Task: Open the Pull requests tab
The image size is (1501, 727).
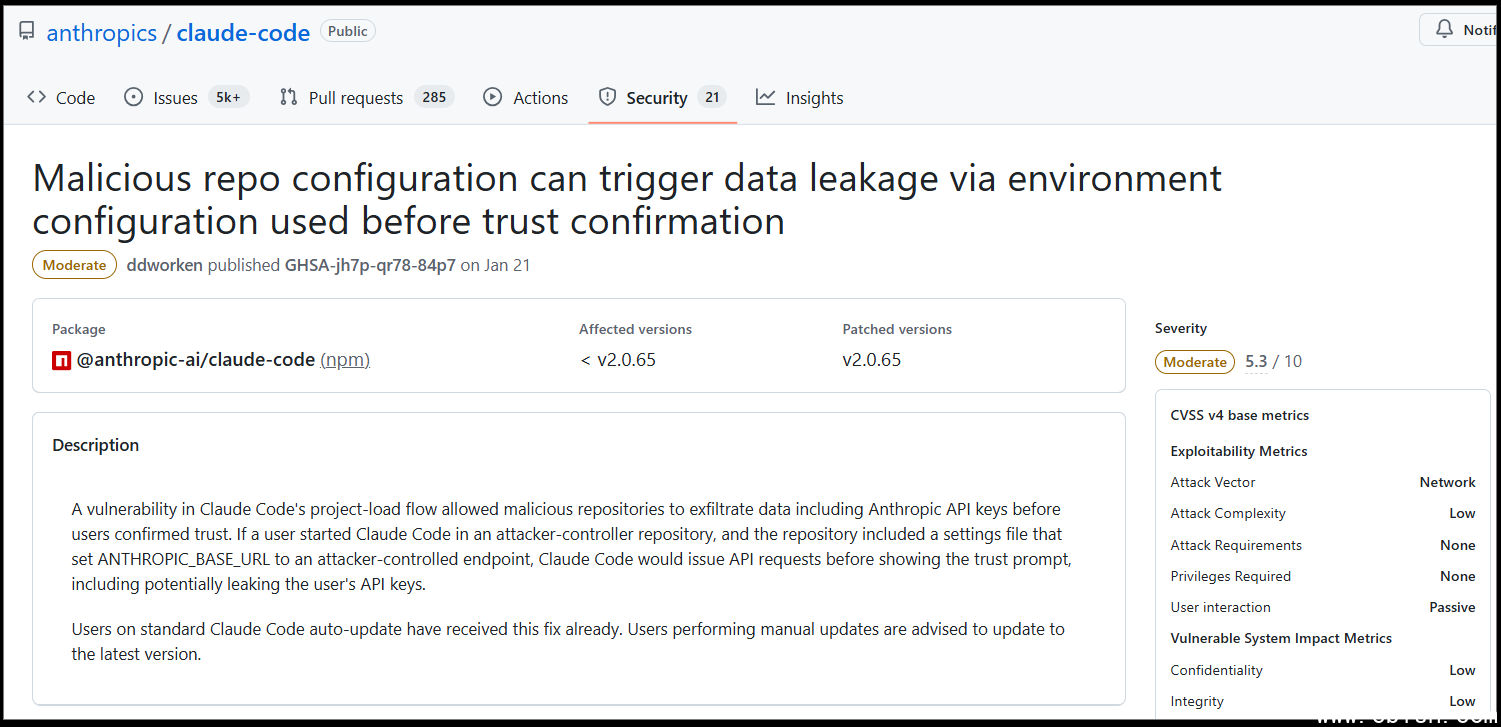Action: pyautogui.click(x=355, y=98)
